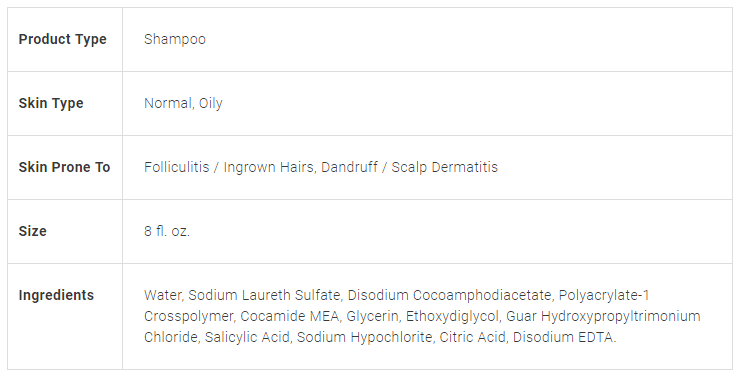This screenshot has width=743, height=379.
Task: Select the Normal, Oily value
Action: click(x=183, y=103)
